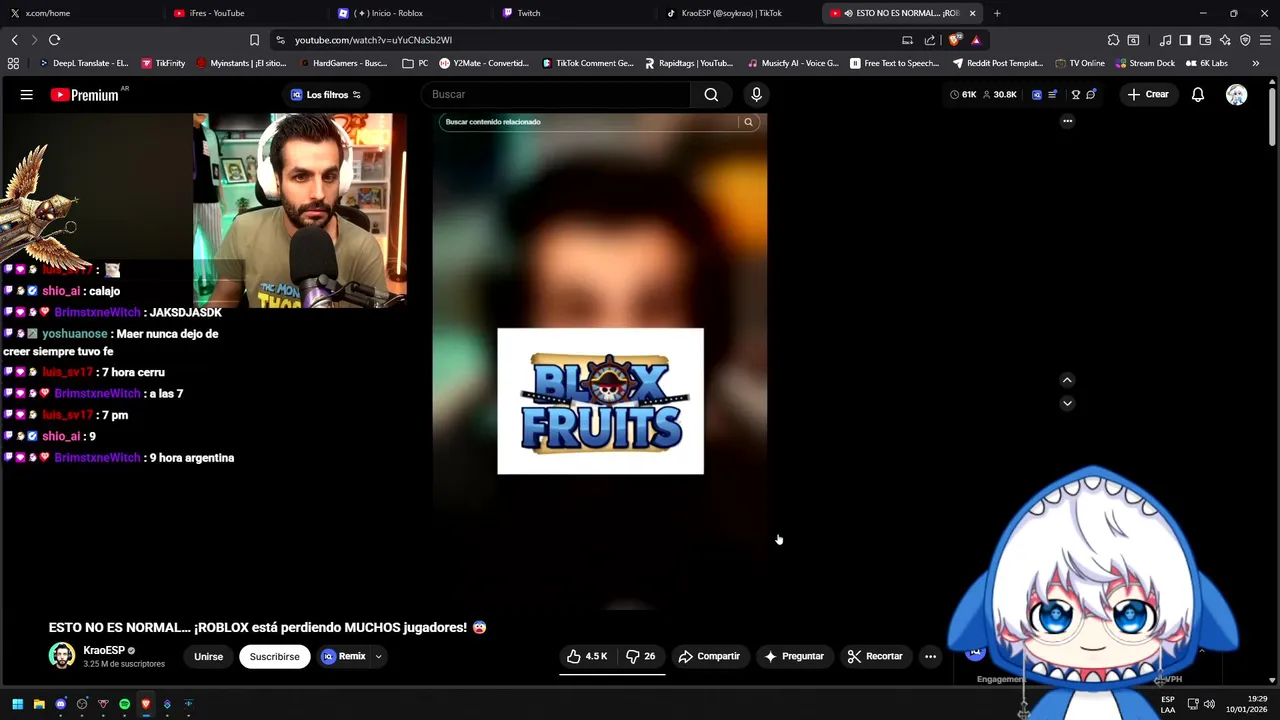Screen dimensions: 1280x720
Task: Open Brave wallet icon
Action: [x=1205, y=40]
